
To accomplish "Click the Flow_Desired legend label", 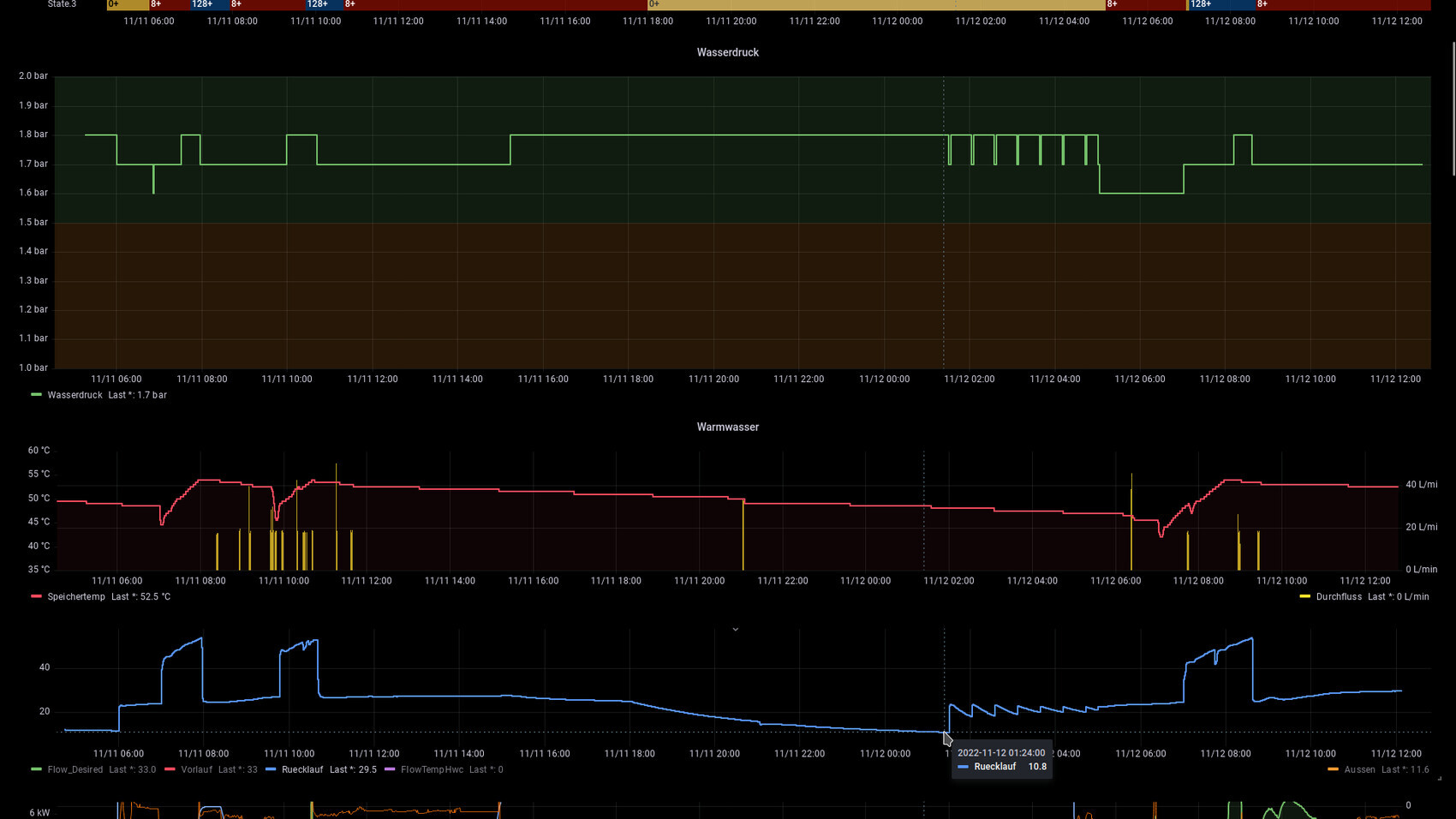I will tap(75, 769).
